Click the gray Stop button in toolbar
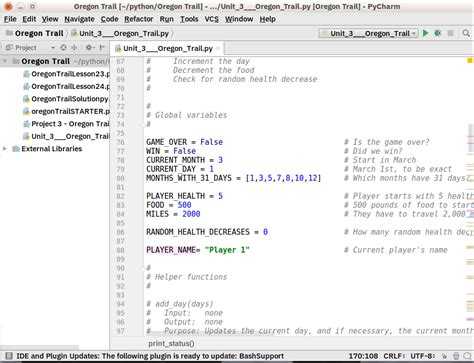Viewport: 474px width, 363px height. point(450,33)
